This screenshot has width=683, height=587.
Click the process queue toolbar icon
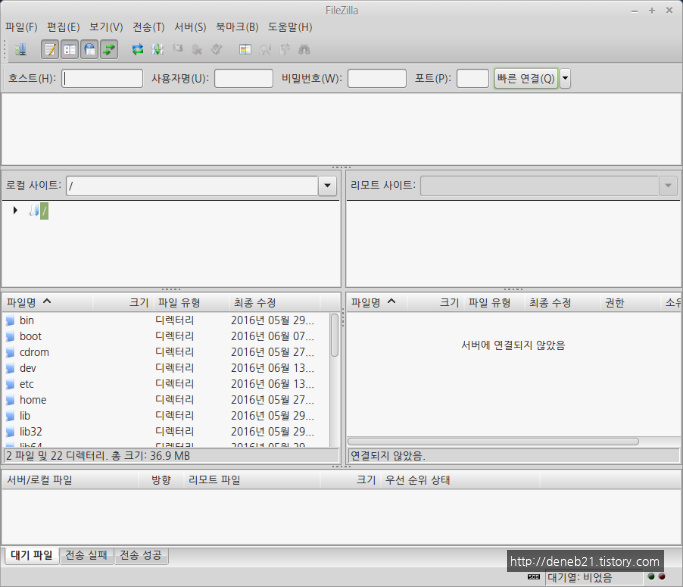(x=158, y=49)
